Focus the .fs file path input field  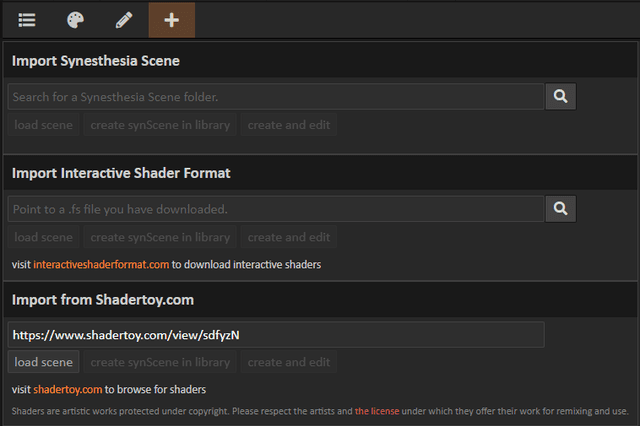275,208
